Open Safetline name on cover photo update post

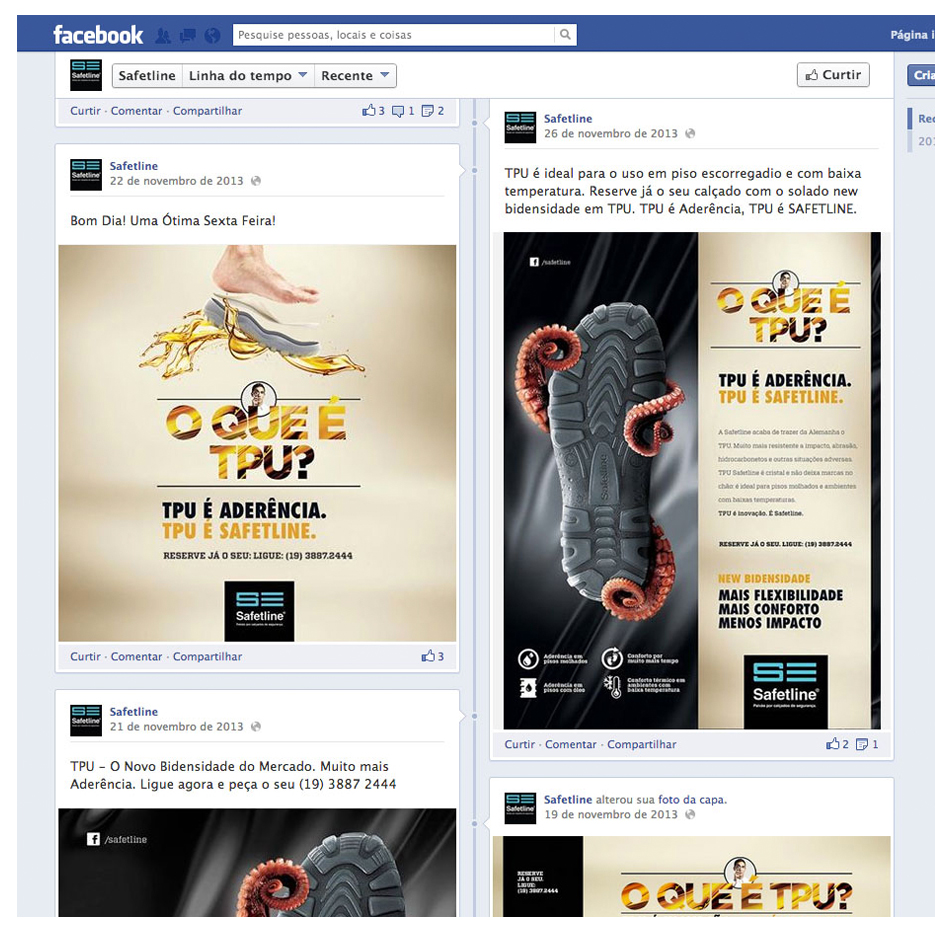568,799
